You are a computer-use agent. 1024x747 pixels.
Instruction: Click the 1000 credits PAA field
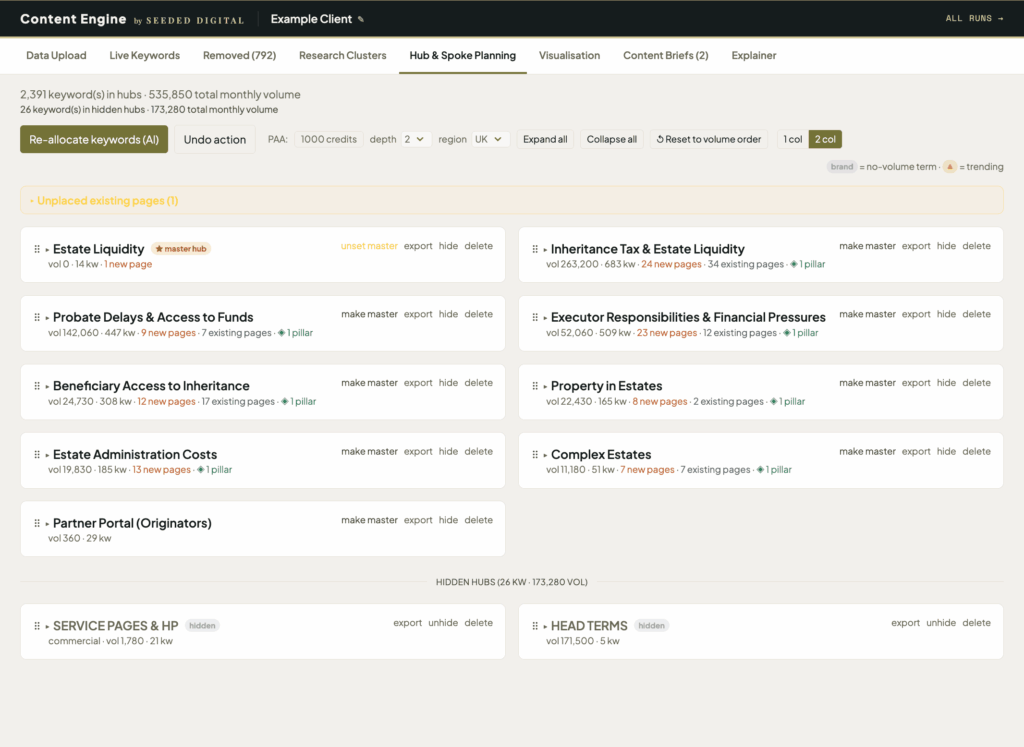click(x=328, y=139)
